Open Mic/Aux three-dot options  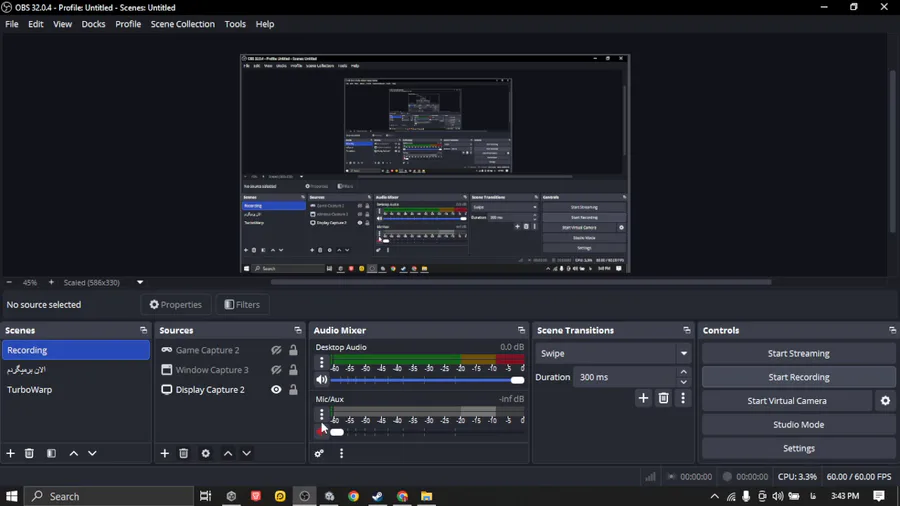coord(321,414)
